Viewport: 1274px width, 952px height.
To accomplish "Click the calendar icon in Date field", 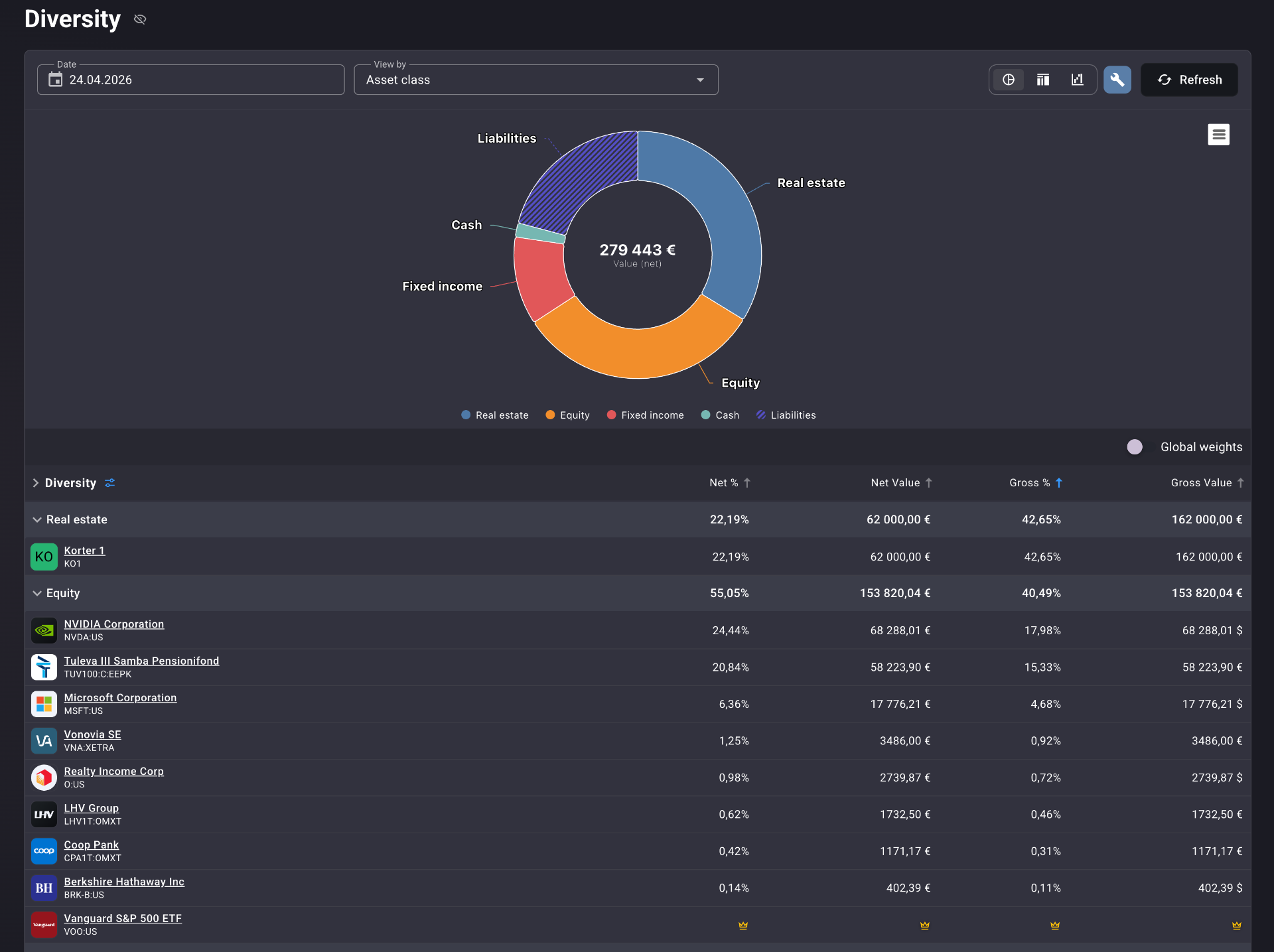I will [56, 80].
